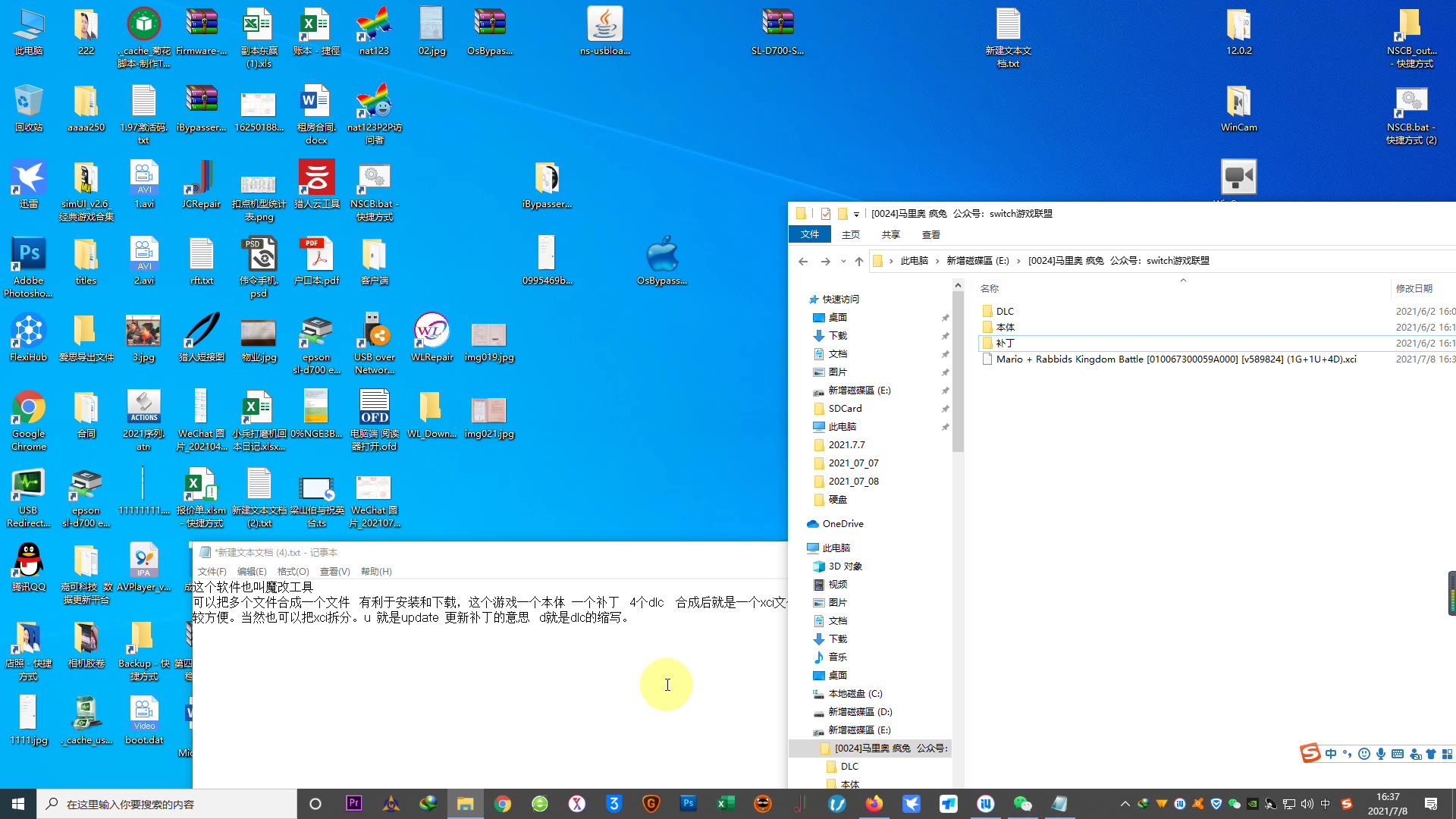Click Explorer forward arrow button

(825, 261)
